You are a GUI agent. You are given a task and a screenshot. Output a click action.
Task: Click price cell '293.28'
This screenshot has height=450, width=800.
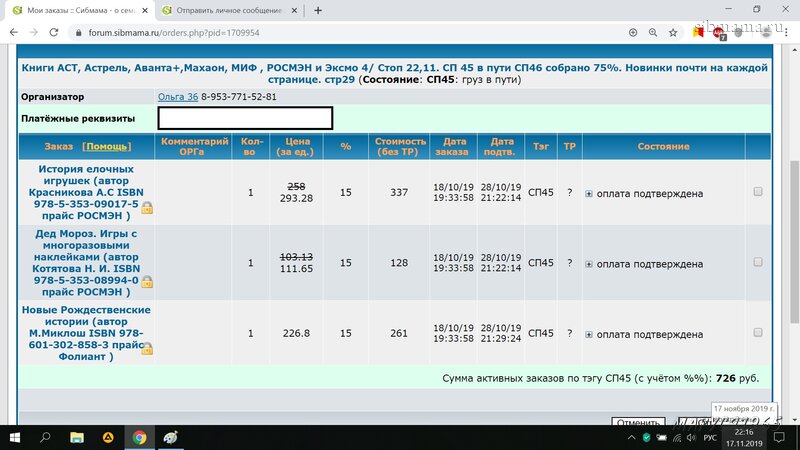(x=296, y=198)
